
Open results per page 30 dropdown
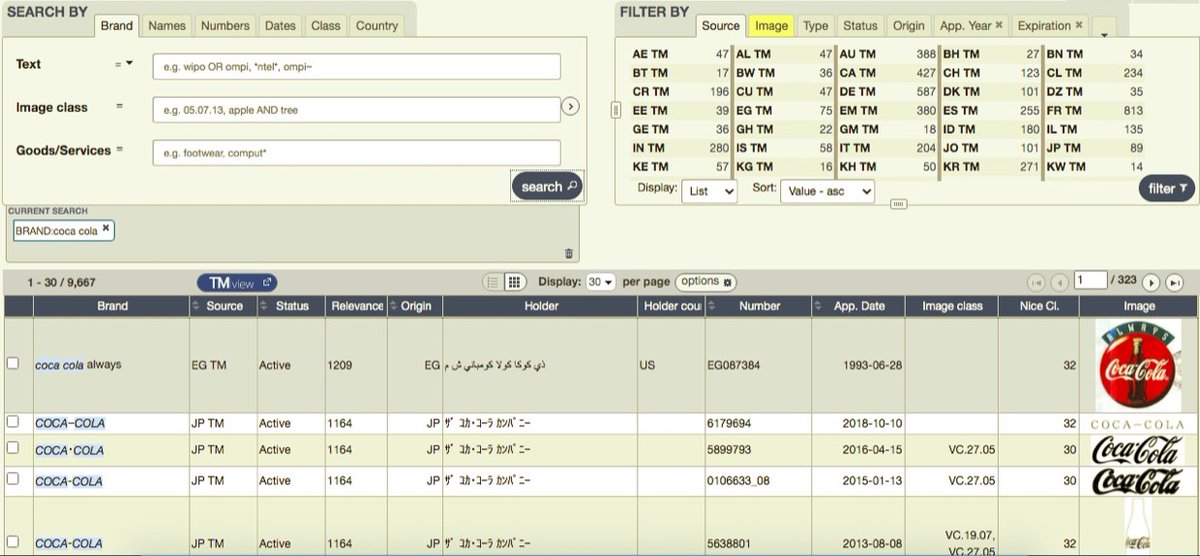pos(601,283)
